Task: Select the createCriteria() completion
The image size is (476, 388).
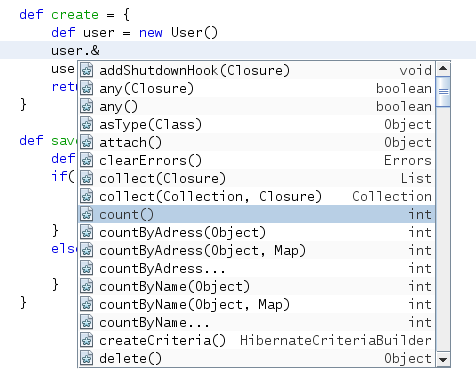Action: 257,340
